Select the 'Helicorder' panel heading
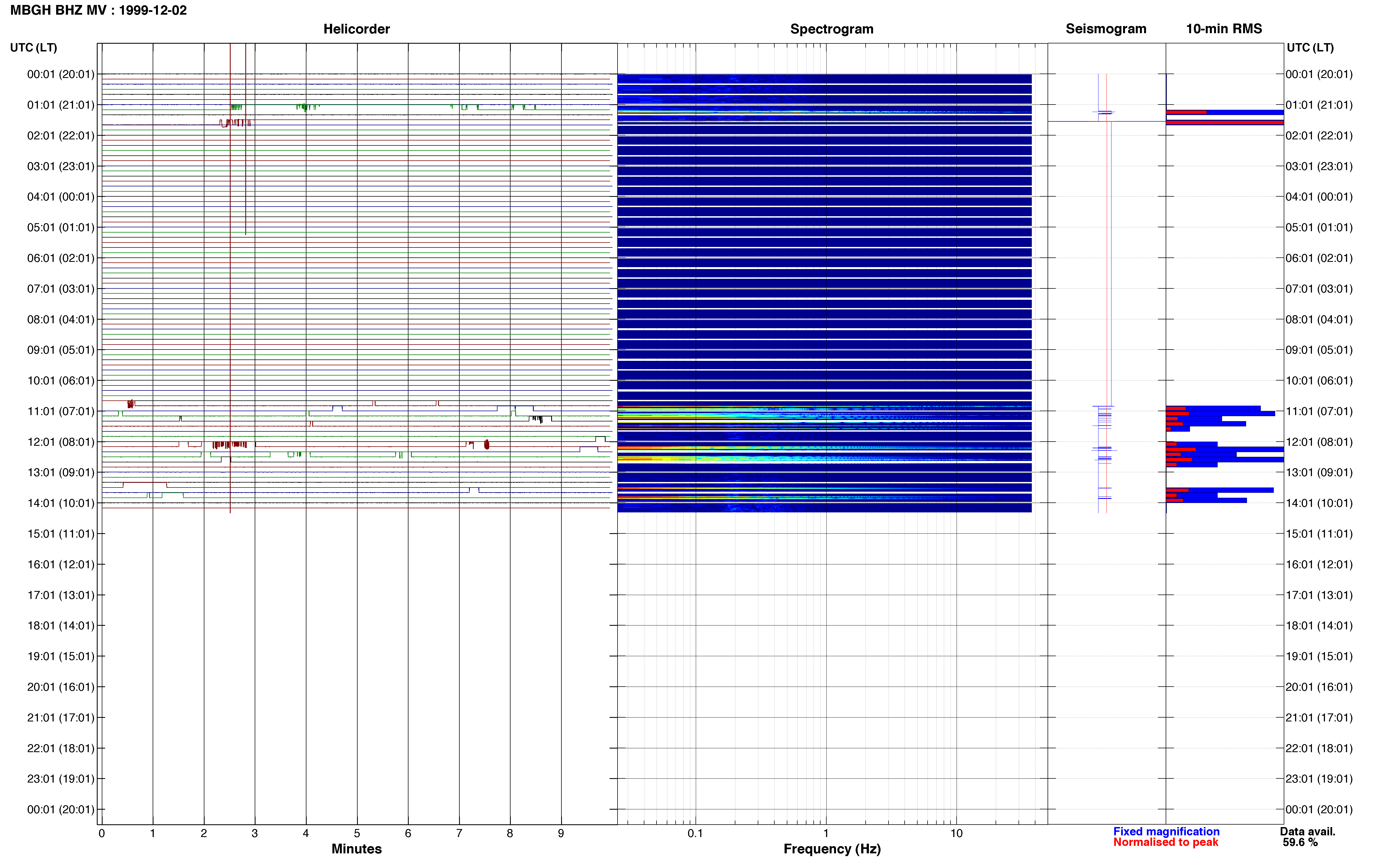This screenshot has height=868, width=1388. click(x=356, y=29)
